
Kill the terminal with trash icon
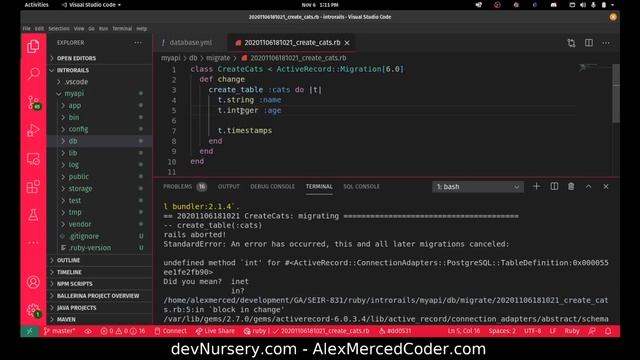click(x=571, y=187)
